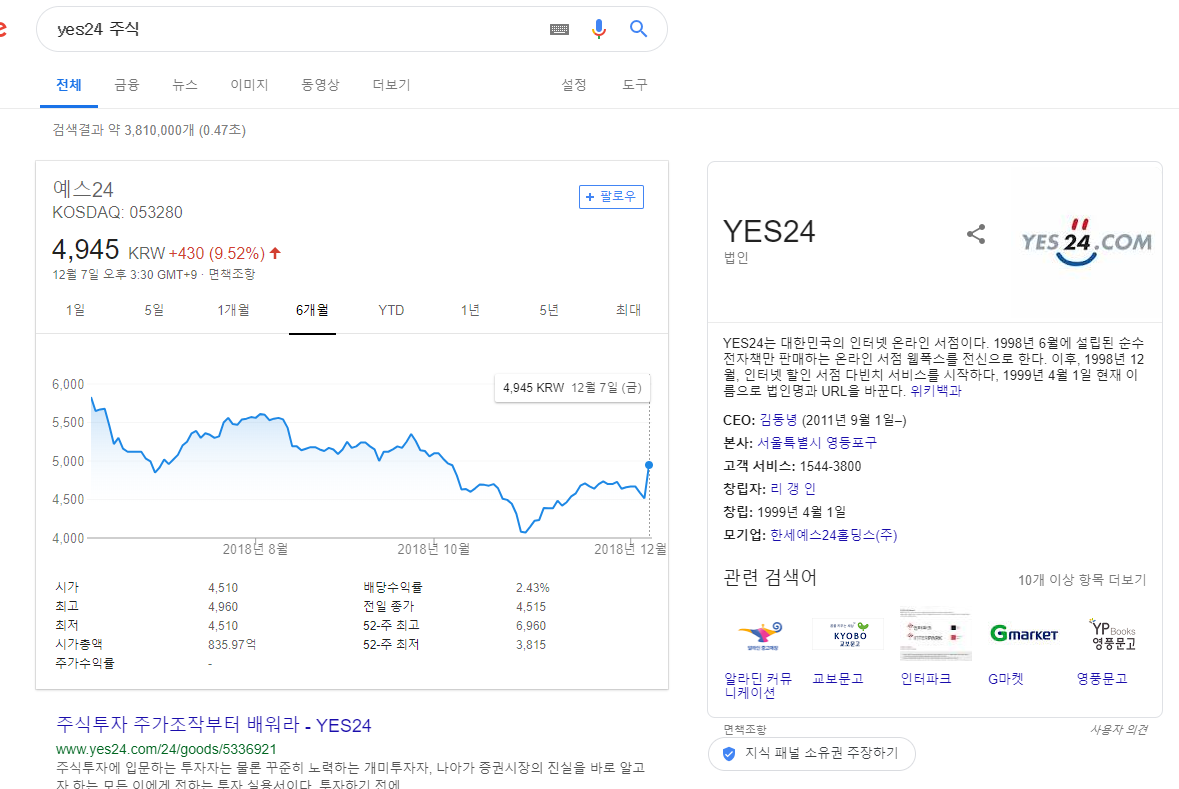
Task: Open the 영등포구 link
Action: click(x=852, y=442)
